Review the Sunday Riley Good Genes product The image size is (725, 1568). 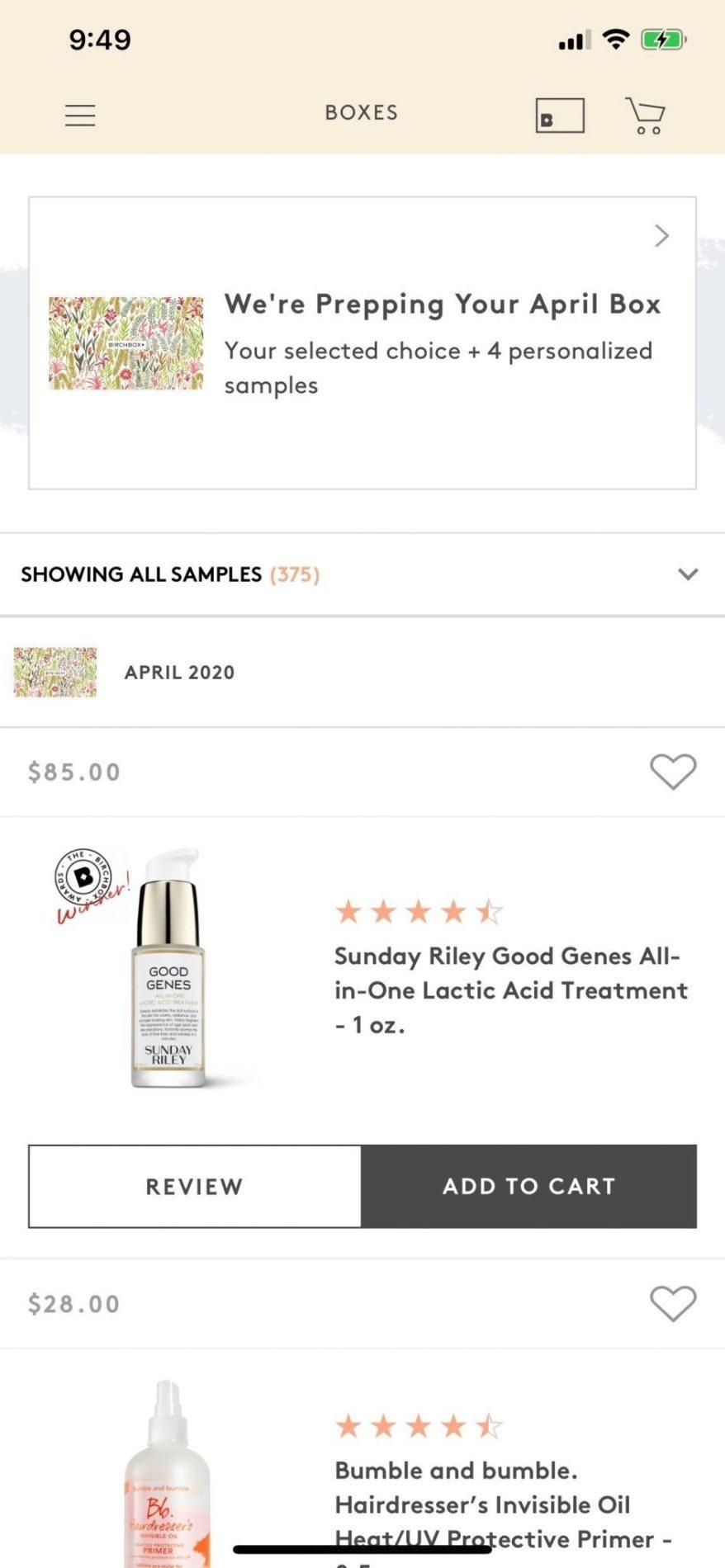pos(195,1186)
